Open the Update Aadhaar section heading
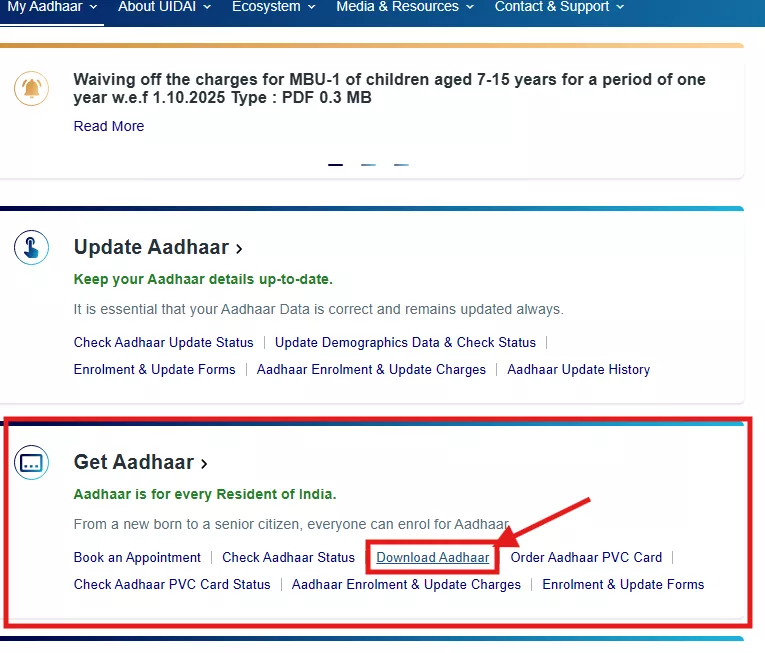The height and width of the screenshot is (653, 765). coord(158,247)
